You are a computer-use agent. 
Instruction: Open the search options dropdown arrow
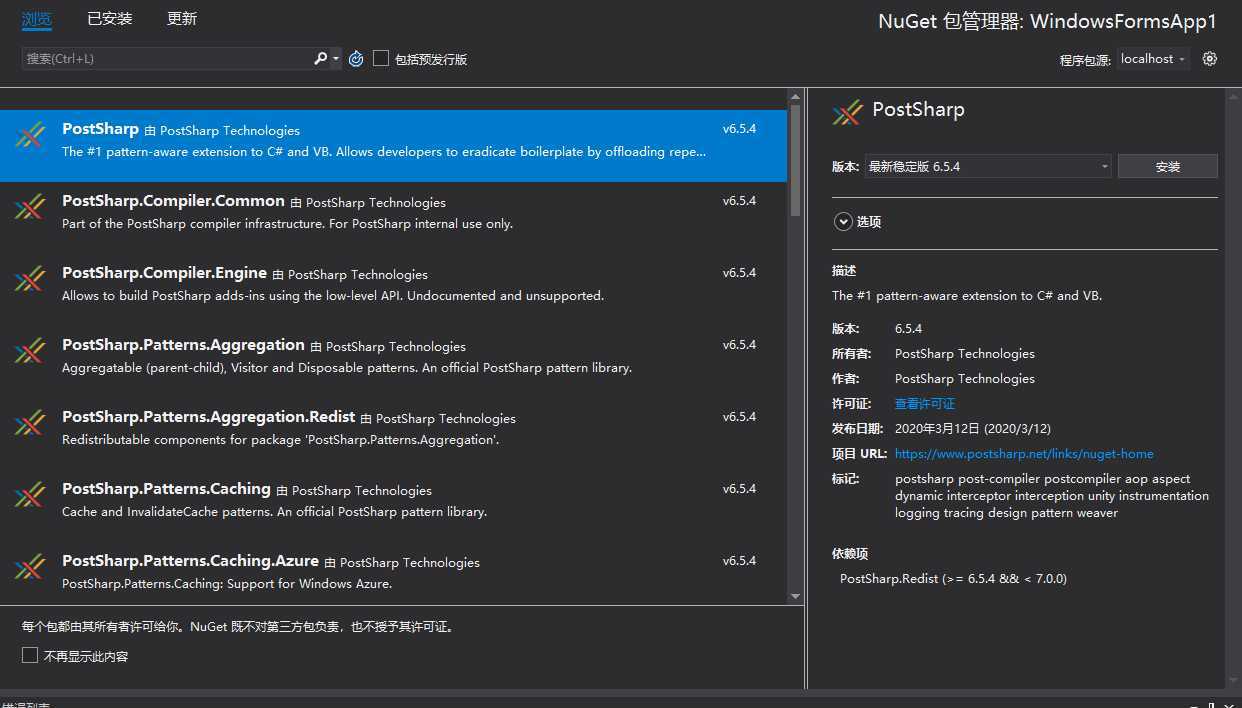click(336, 59)
